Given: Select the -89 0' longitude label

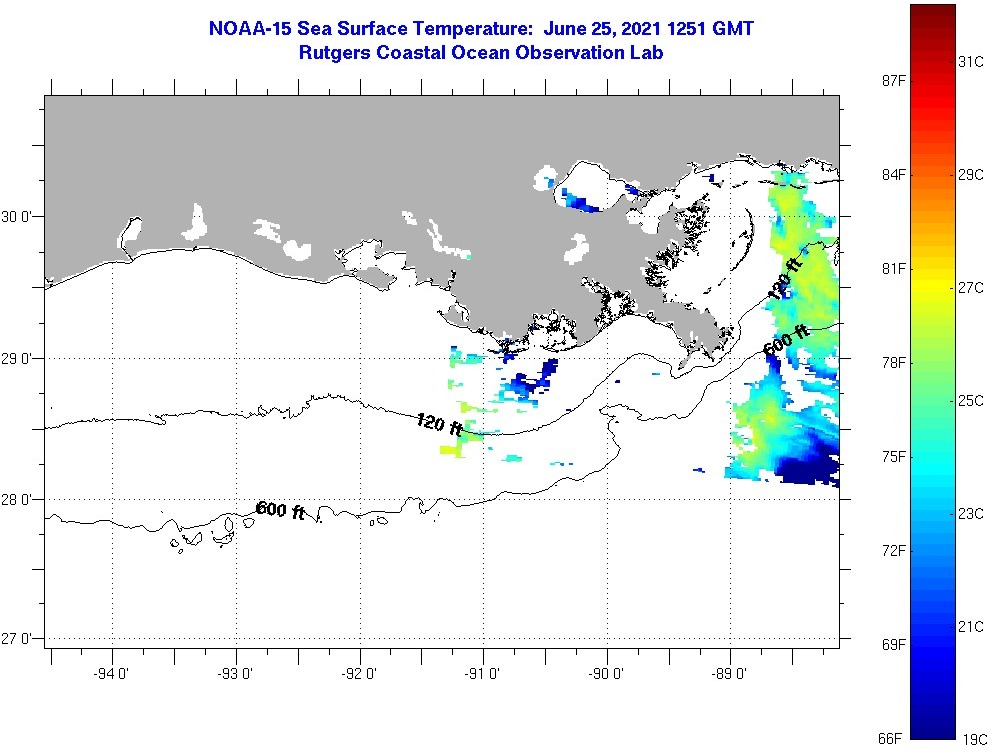Looking at the screenshot, I should (x=729, y=674).
